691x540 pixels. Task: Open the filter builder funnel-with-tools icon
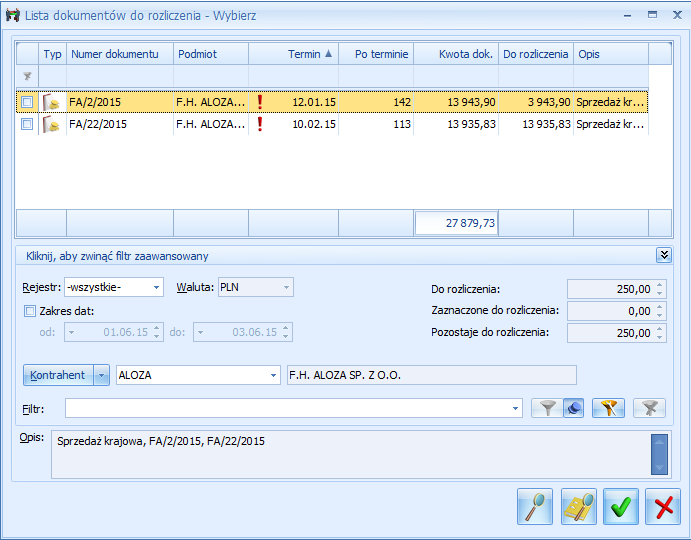(608, 408)
